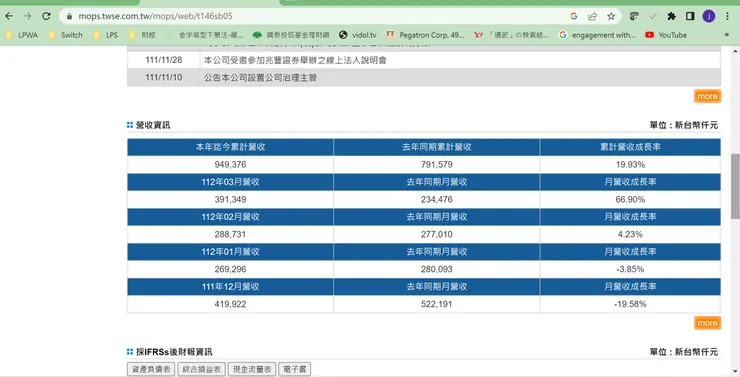Click the 112年03月營收 header
Image resolution: width=740 pixels, height=377 pixels.
point(230,182)
